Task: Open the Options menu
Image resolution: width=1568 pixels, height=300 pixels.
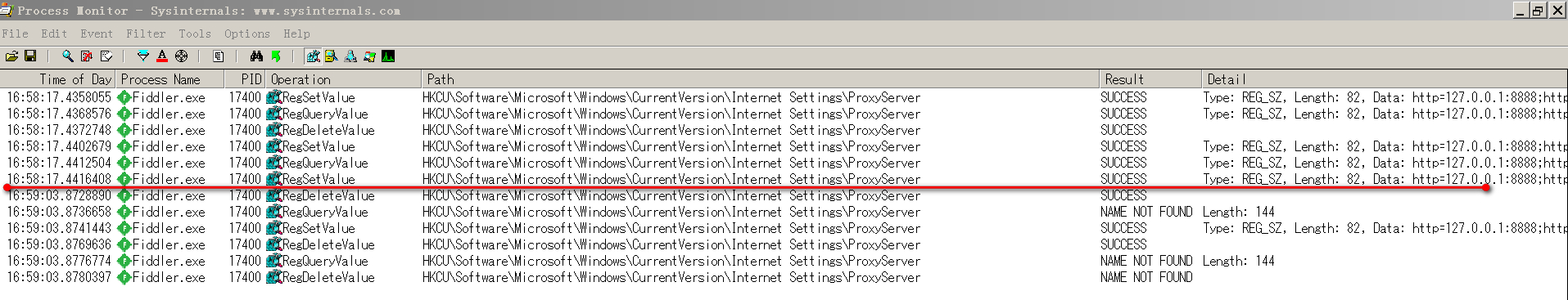Action: [247, 34]
